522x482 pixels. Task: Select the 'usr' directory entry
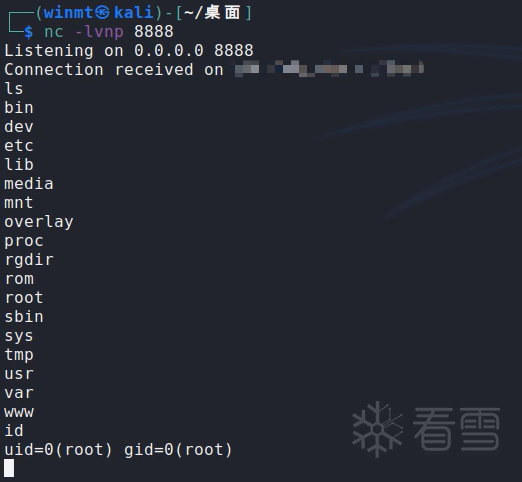tap(19, 374)
